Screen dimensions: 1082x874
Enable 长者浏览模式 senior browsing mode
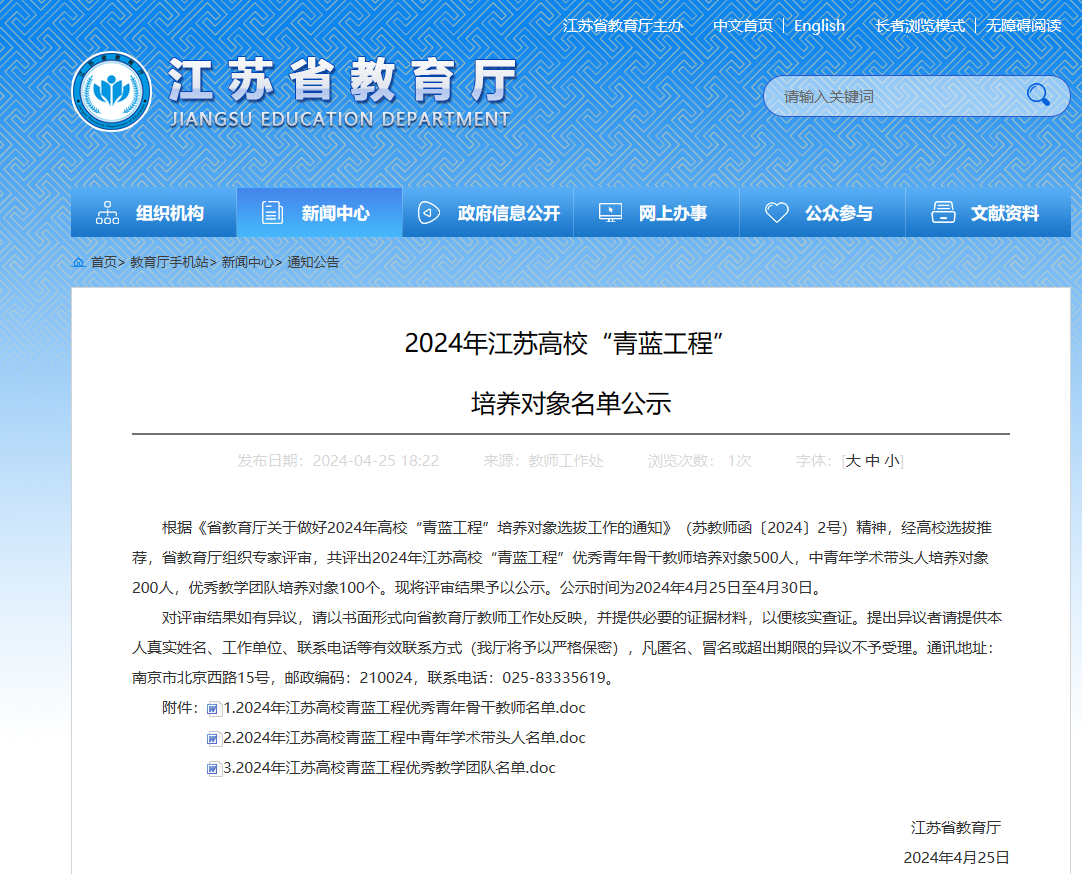(x=919, y=26)
